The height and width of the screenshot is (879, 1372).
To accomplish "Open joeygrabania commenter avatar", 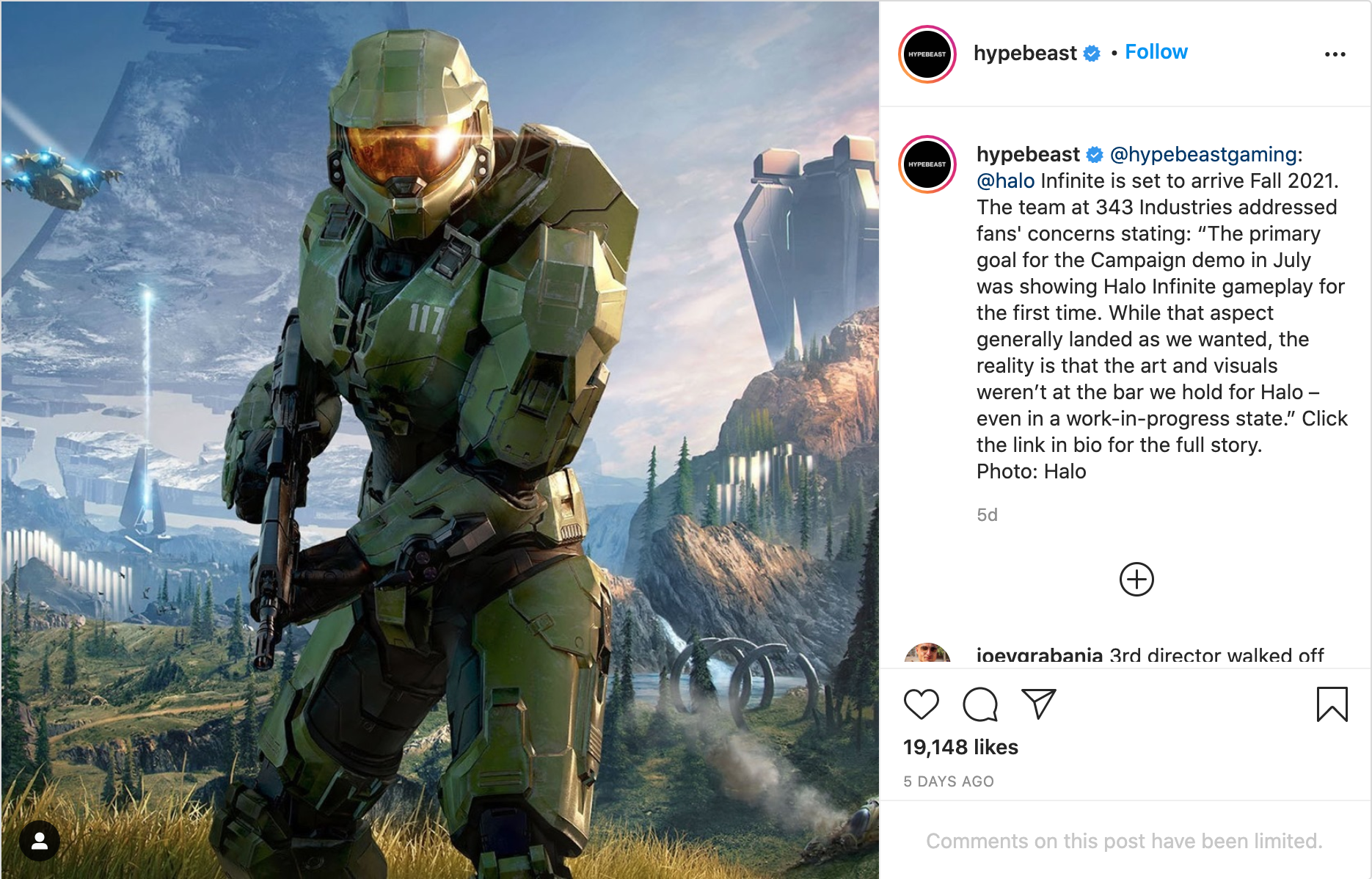I will pyautogui.click(x=927, y=654).
